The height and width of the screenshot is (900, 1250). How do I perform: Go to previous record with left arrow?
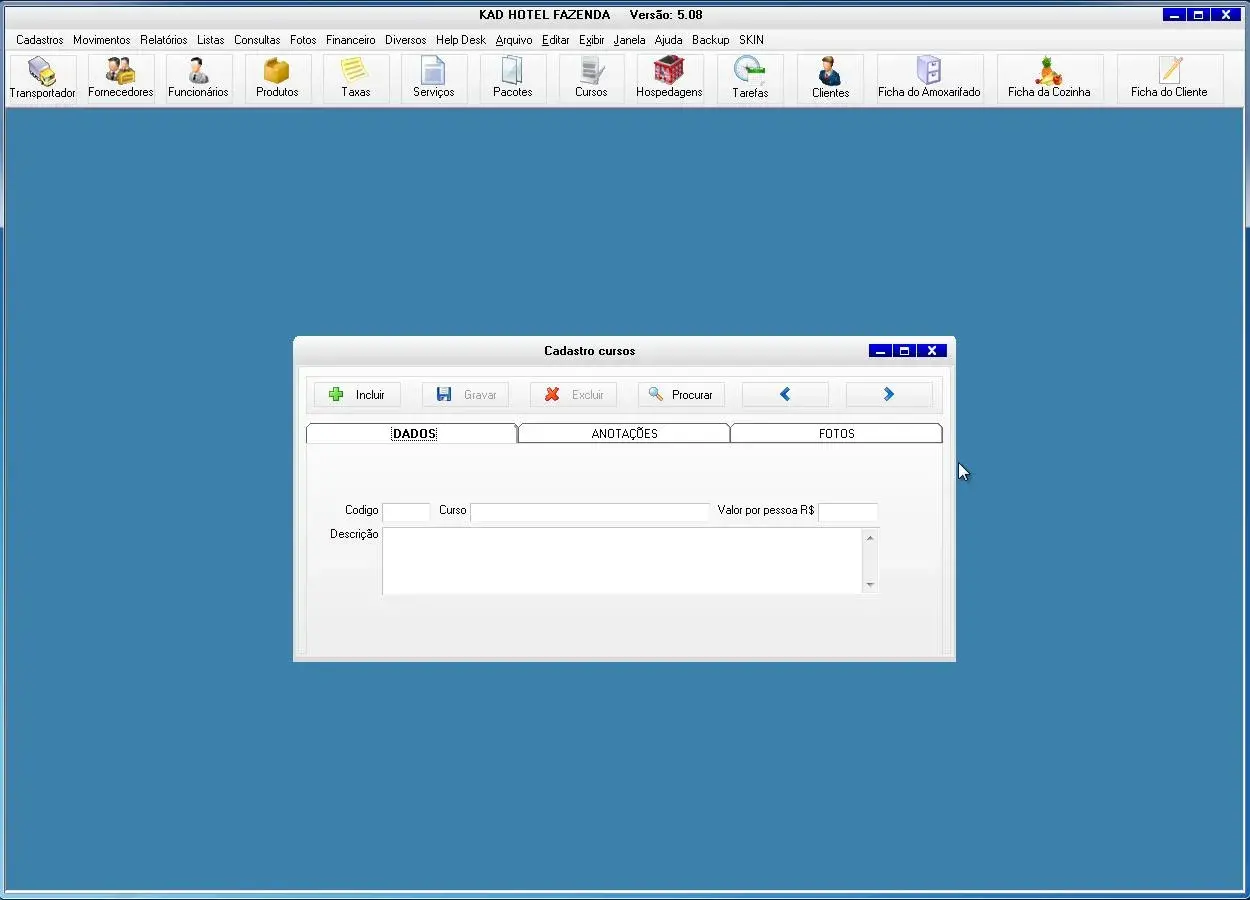[x=785, y=395]
